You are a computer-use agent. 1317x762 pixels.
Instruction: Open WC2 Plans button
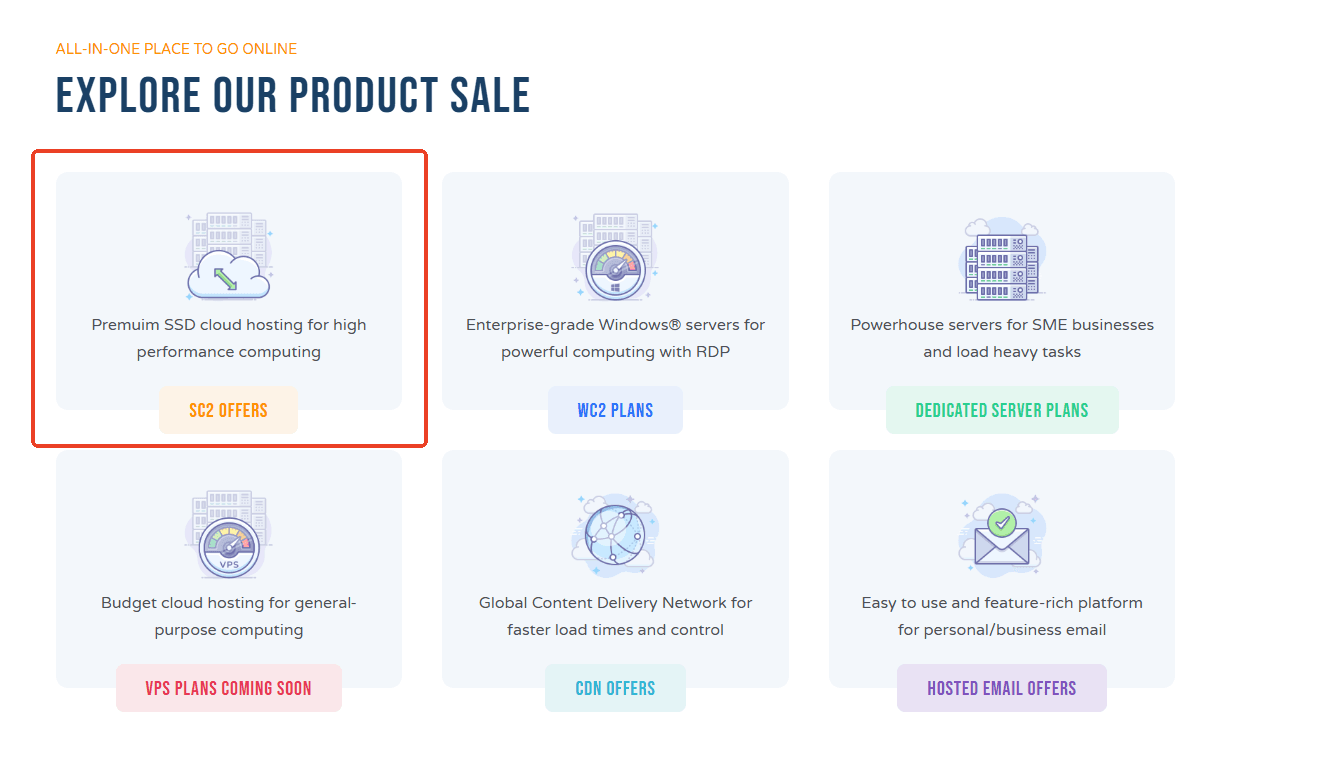[615, 410]
